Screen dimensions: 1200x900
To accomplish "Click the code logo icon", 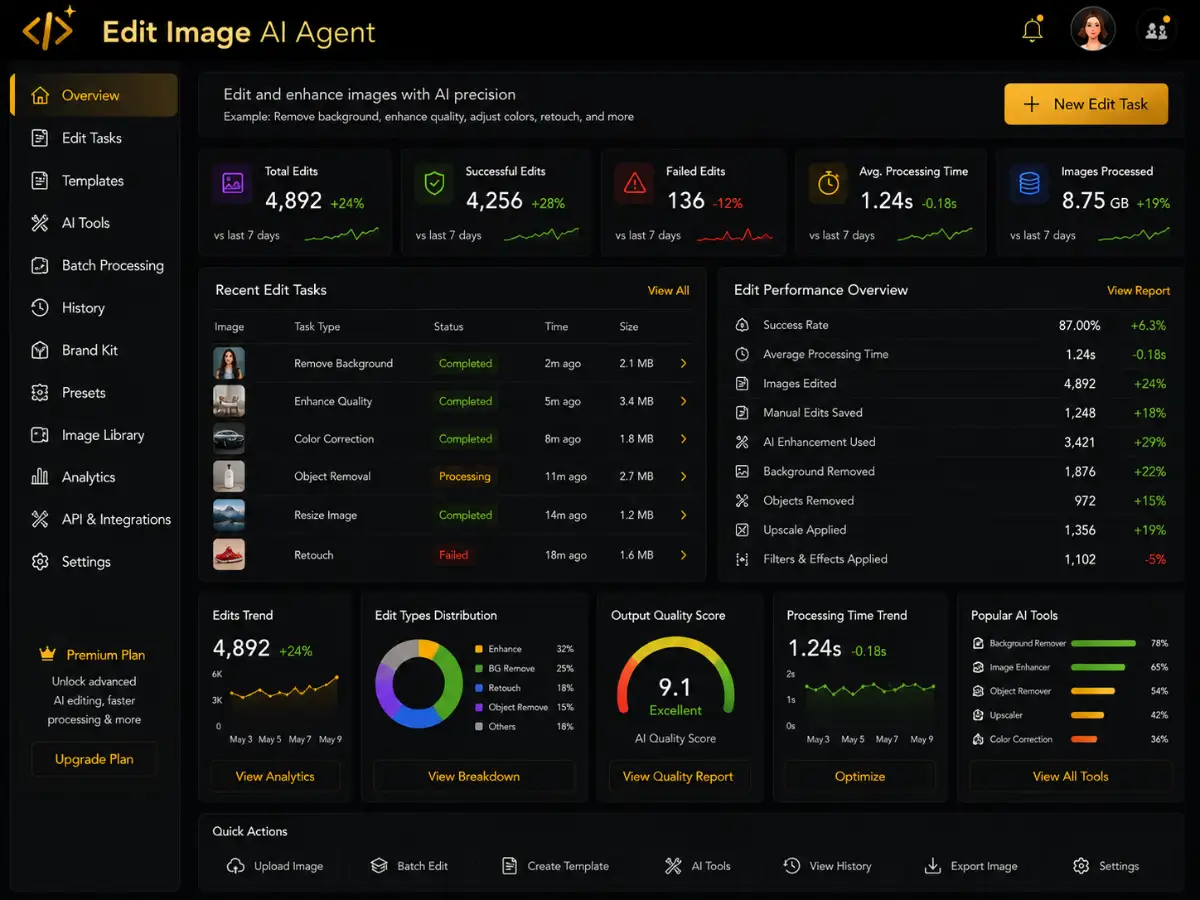I will [x=48, y=30].
